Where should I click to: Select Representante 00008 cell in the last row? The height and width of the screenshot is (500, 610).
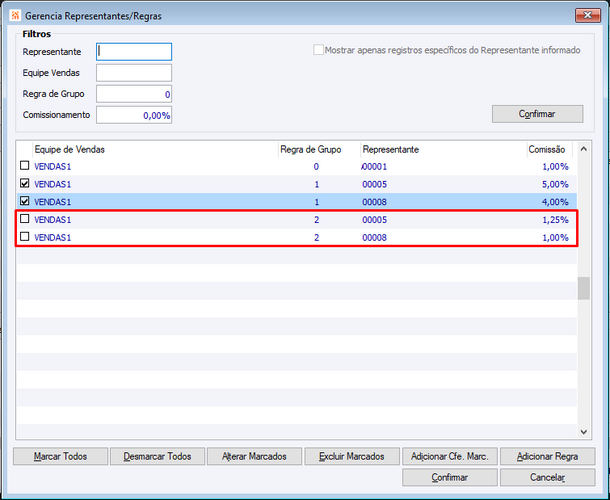[x=374, y=237]
